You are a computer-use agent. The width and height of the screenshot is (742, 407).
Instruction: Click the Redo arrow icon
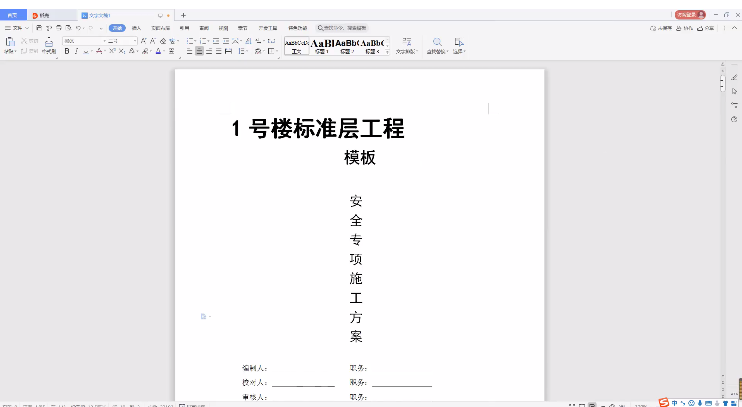91,28
